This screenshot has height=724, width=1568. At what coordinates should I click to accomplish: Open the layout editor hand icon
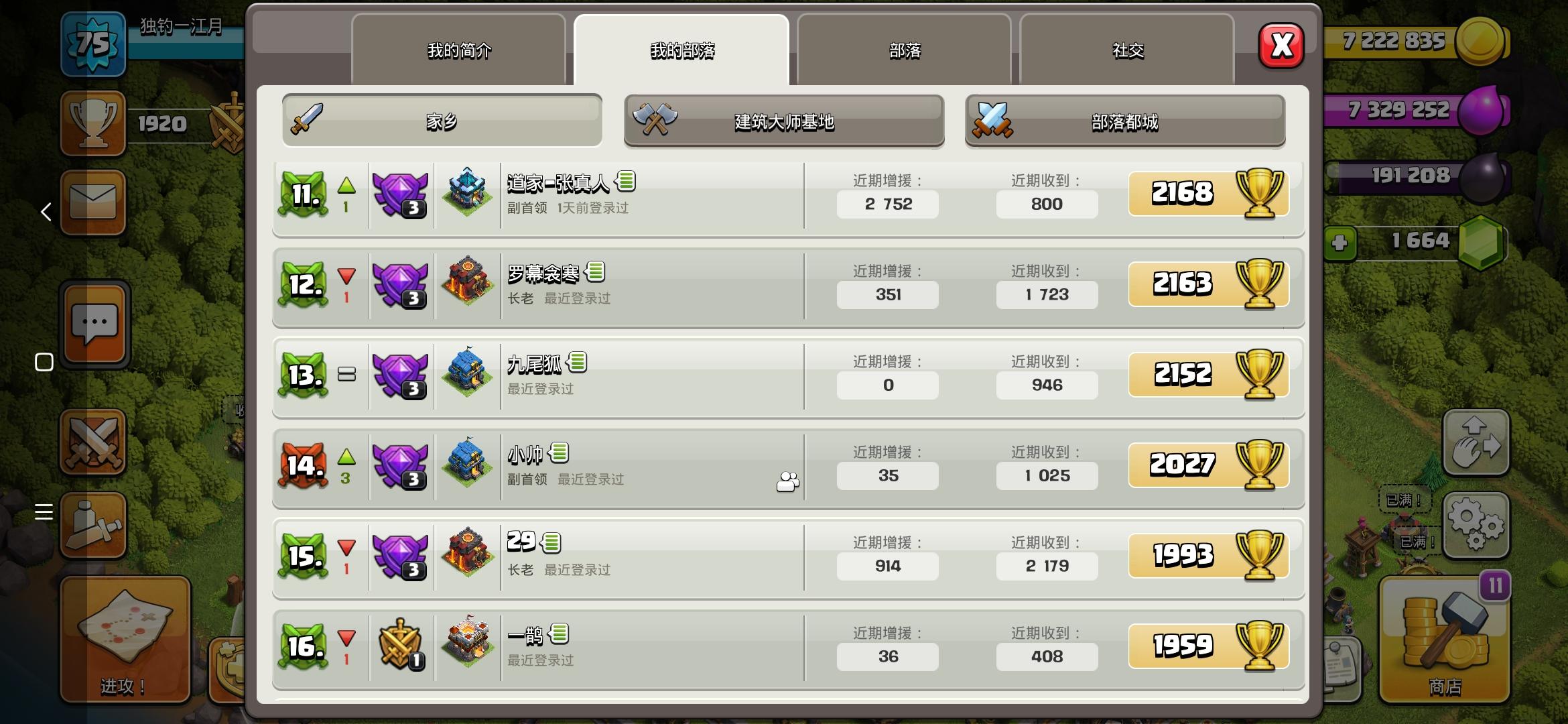click(1476, 442)
